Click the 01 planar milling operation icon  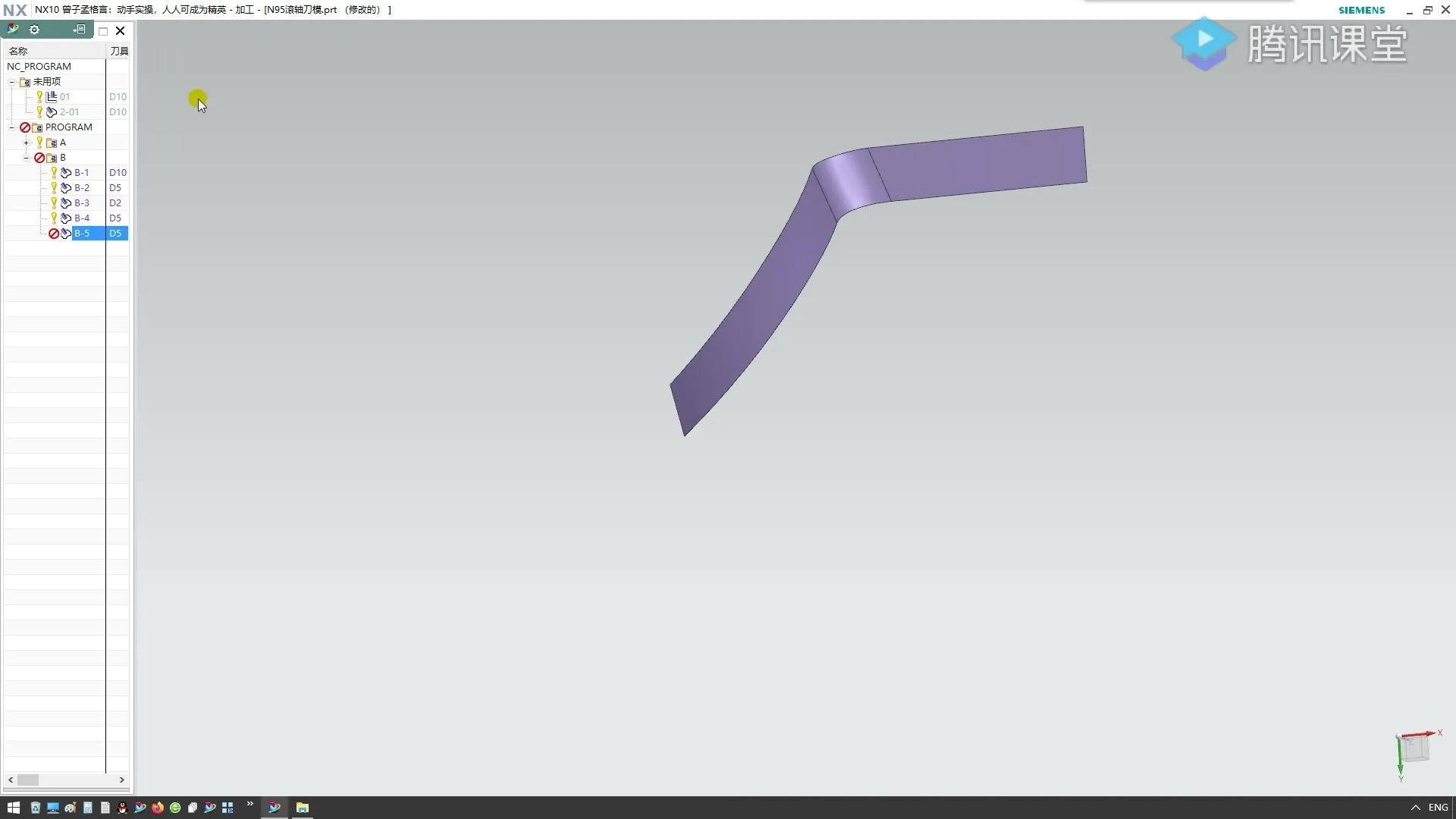coord(52,97)
